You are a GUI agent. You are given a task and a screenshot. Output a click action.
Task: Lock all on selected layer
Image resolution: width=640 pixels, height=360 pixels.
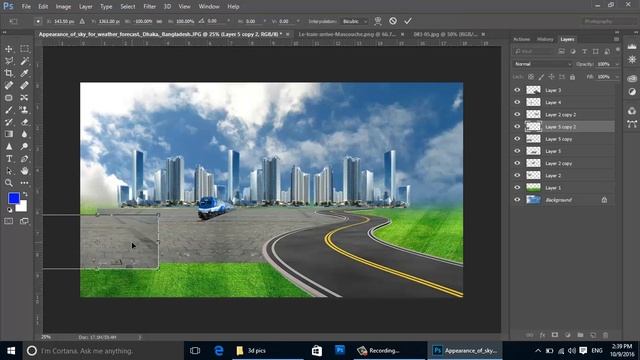(x=572, y=77)
